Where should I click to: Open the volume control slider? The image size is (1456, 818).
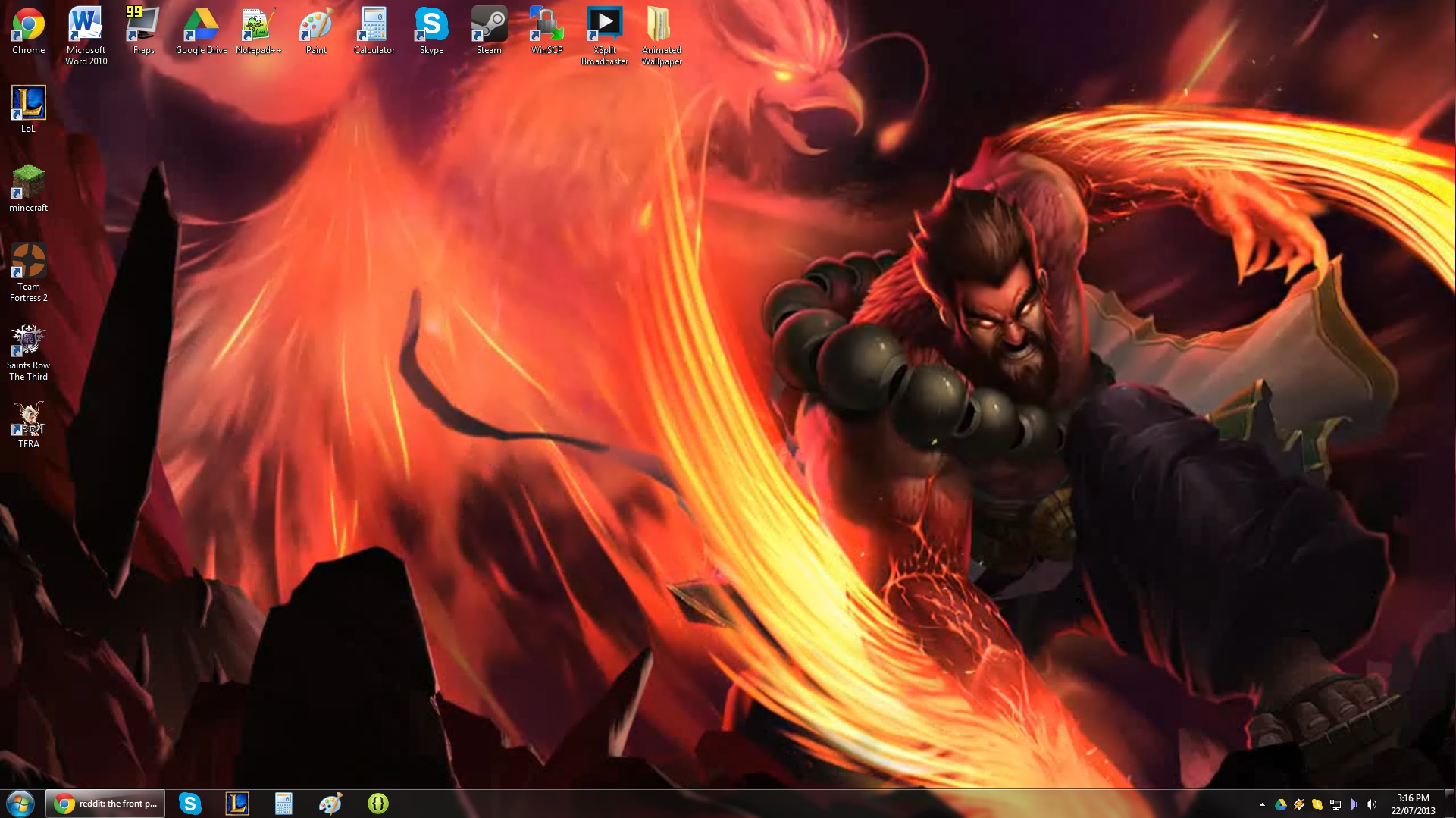click(x=1373, y=804)
